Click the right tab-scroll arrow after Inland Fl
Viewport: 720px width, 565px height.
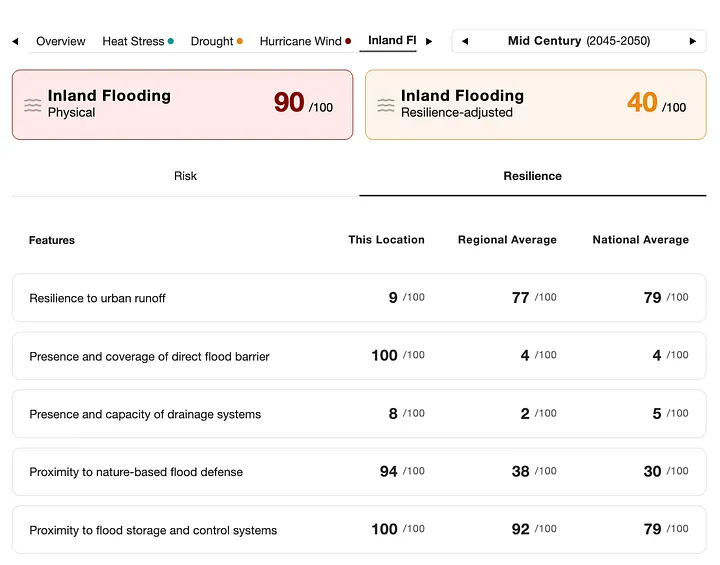(x=429, y=41)
